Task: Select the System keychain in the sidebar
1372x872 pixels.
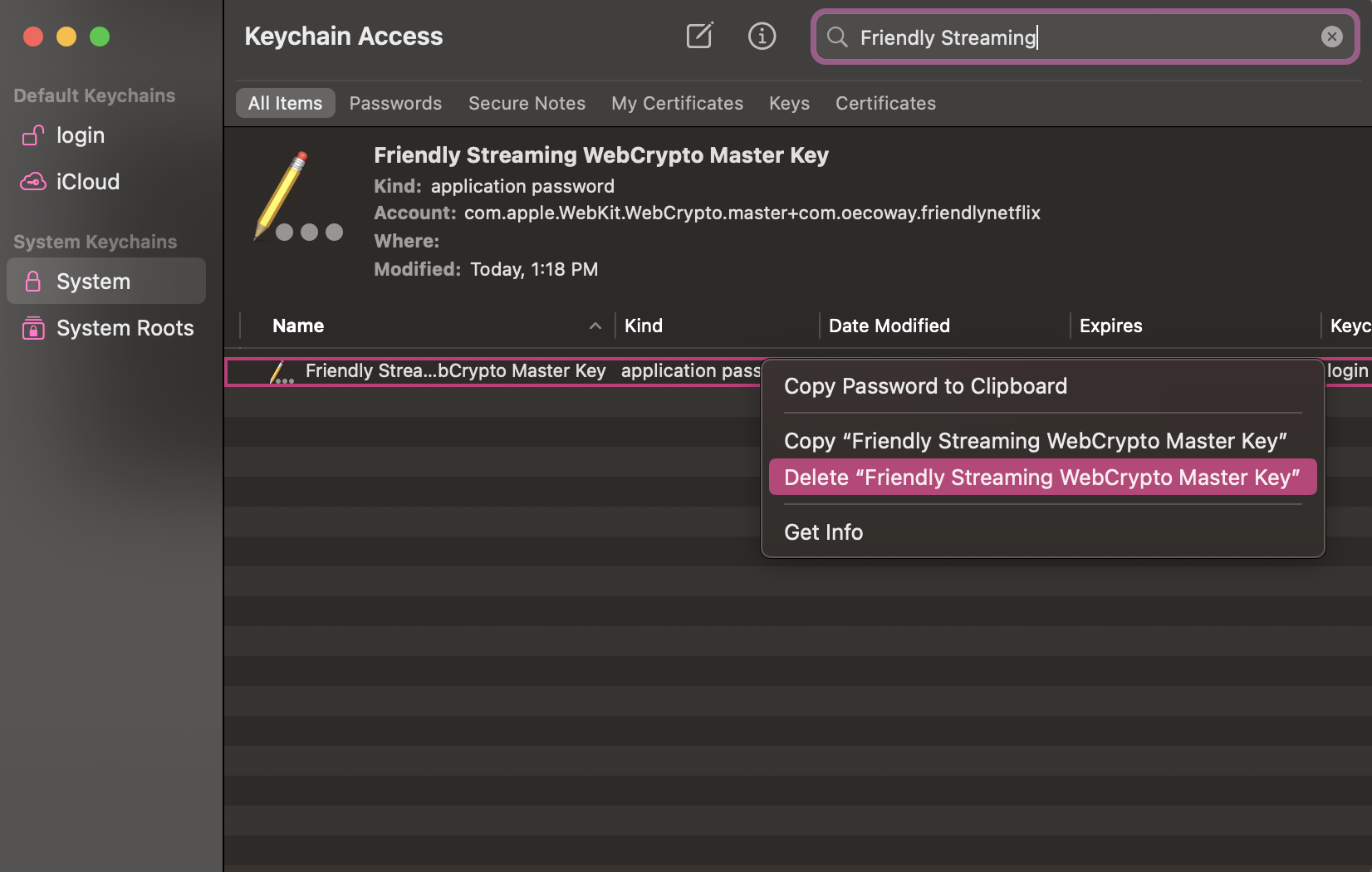Action: pyautogui.click(x=106, y=282)
